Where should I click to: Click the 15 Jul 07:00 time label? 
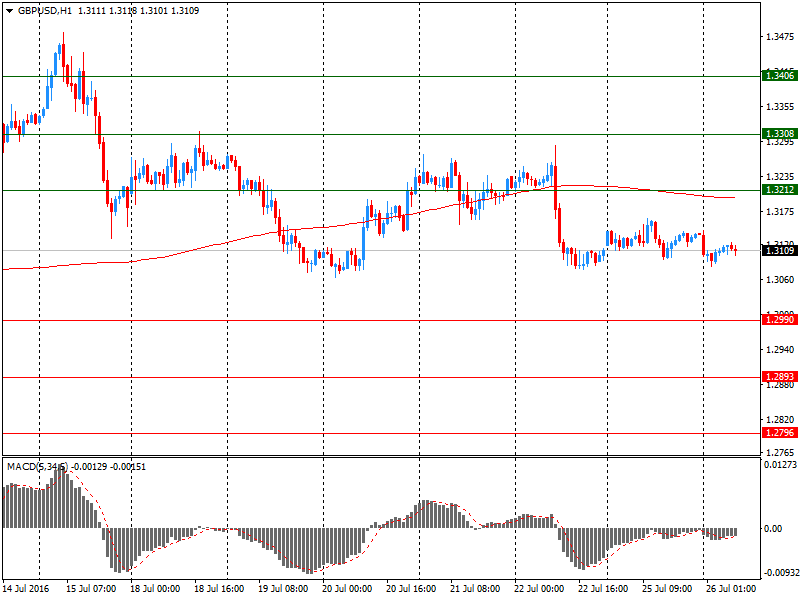click(91, 589)
